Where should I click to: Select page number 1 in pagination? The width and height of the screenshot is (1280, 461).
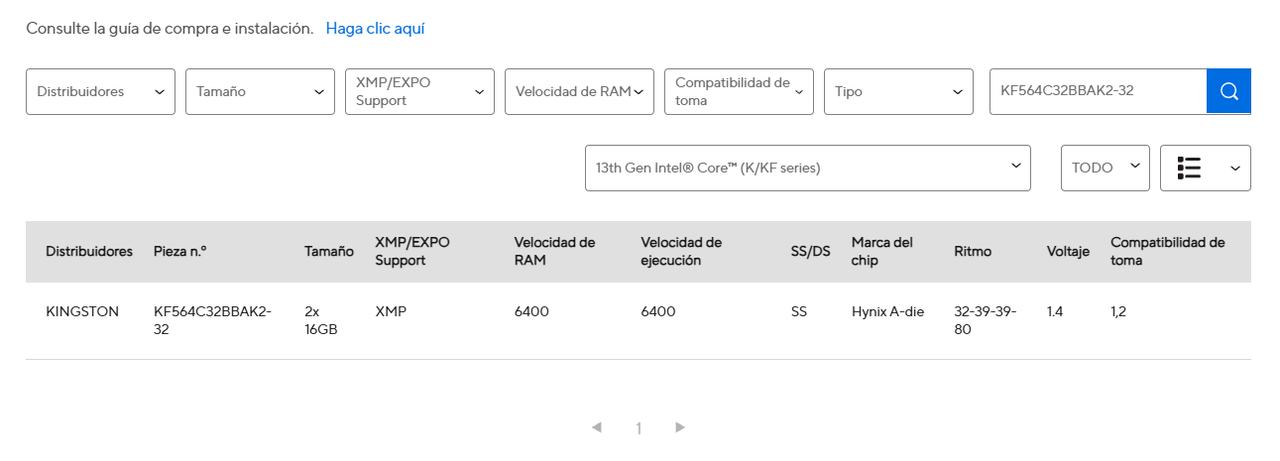click(639, 428)
